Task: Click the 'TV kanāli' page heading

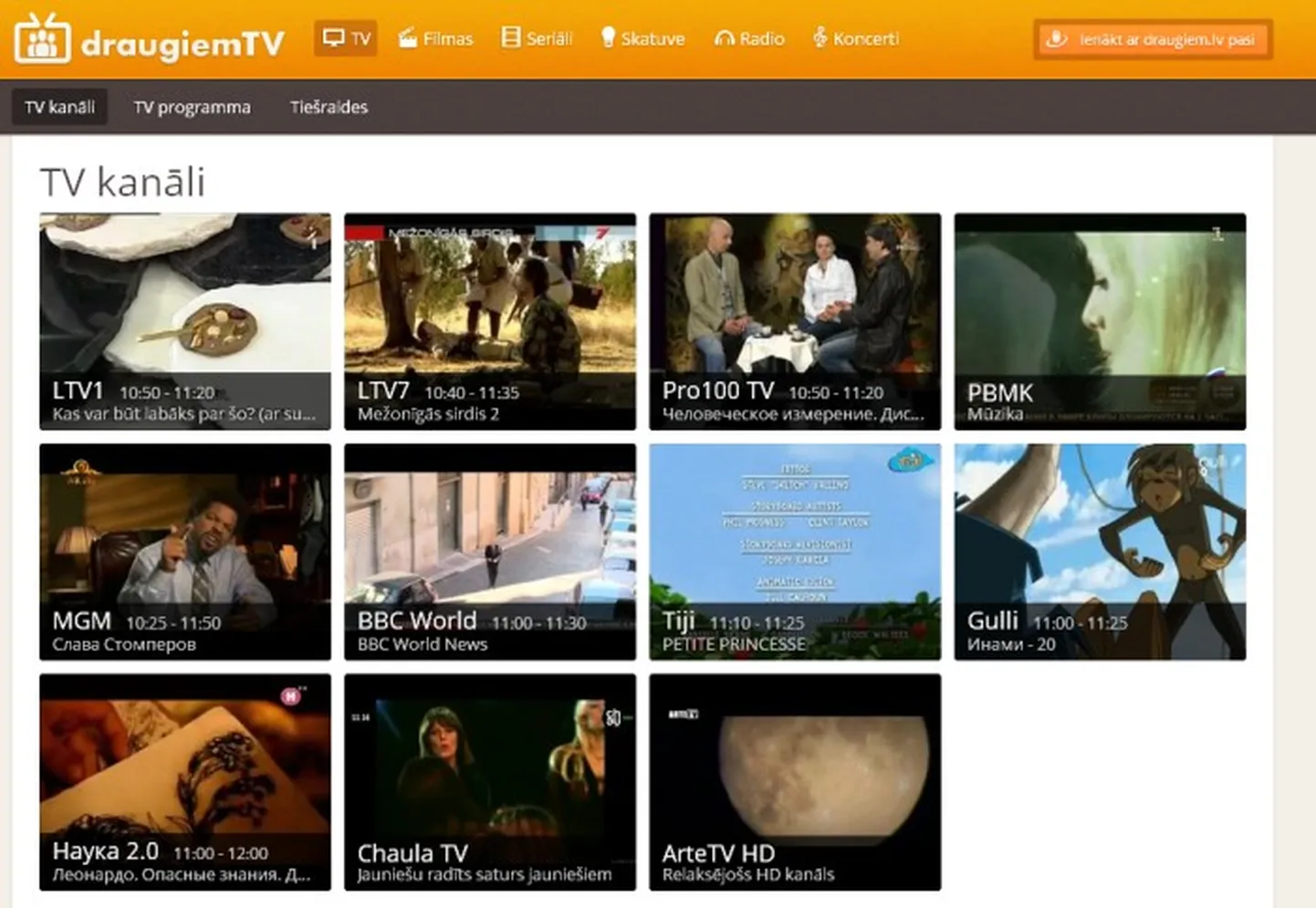Action: pos(122,183)
